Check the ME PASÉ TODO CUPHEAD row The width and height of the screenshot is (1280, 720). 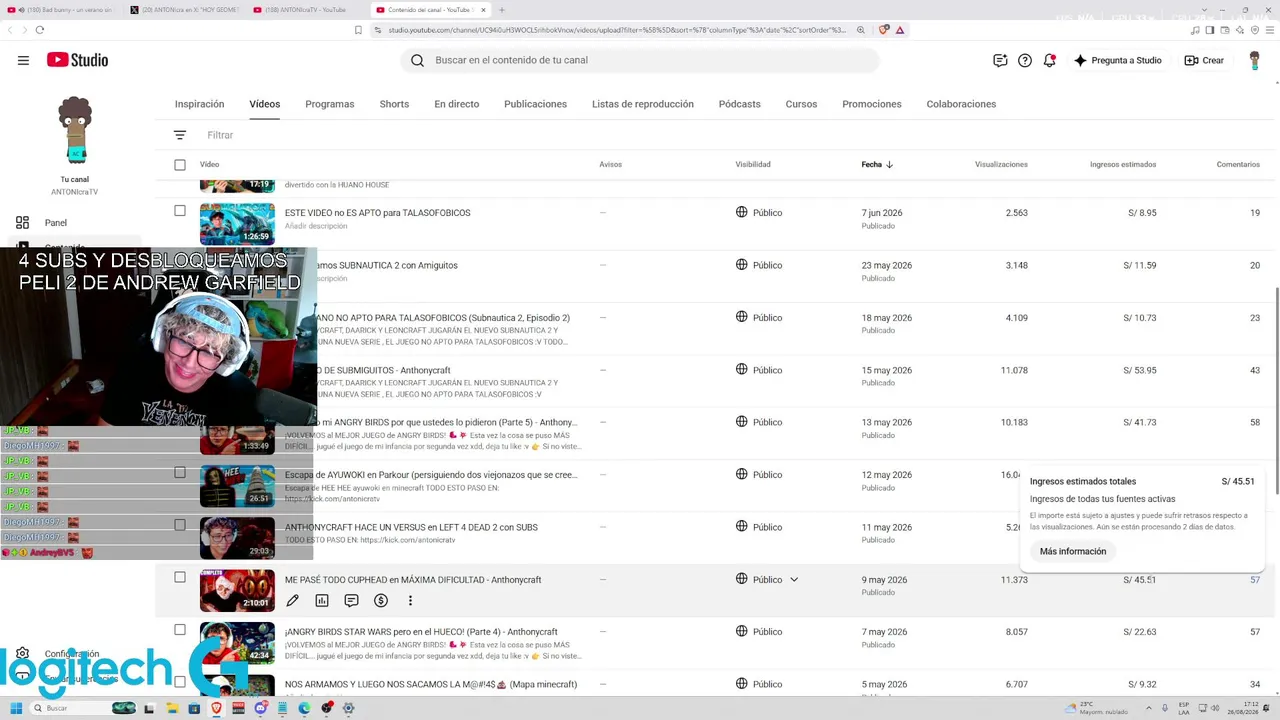click(180, 577)
